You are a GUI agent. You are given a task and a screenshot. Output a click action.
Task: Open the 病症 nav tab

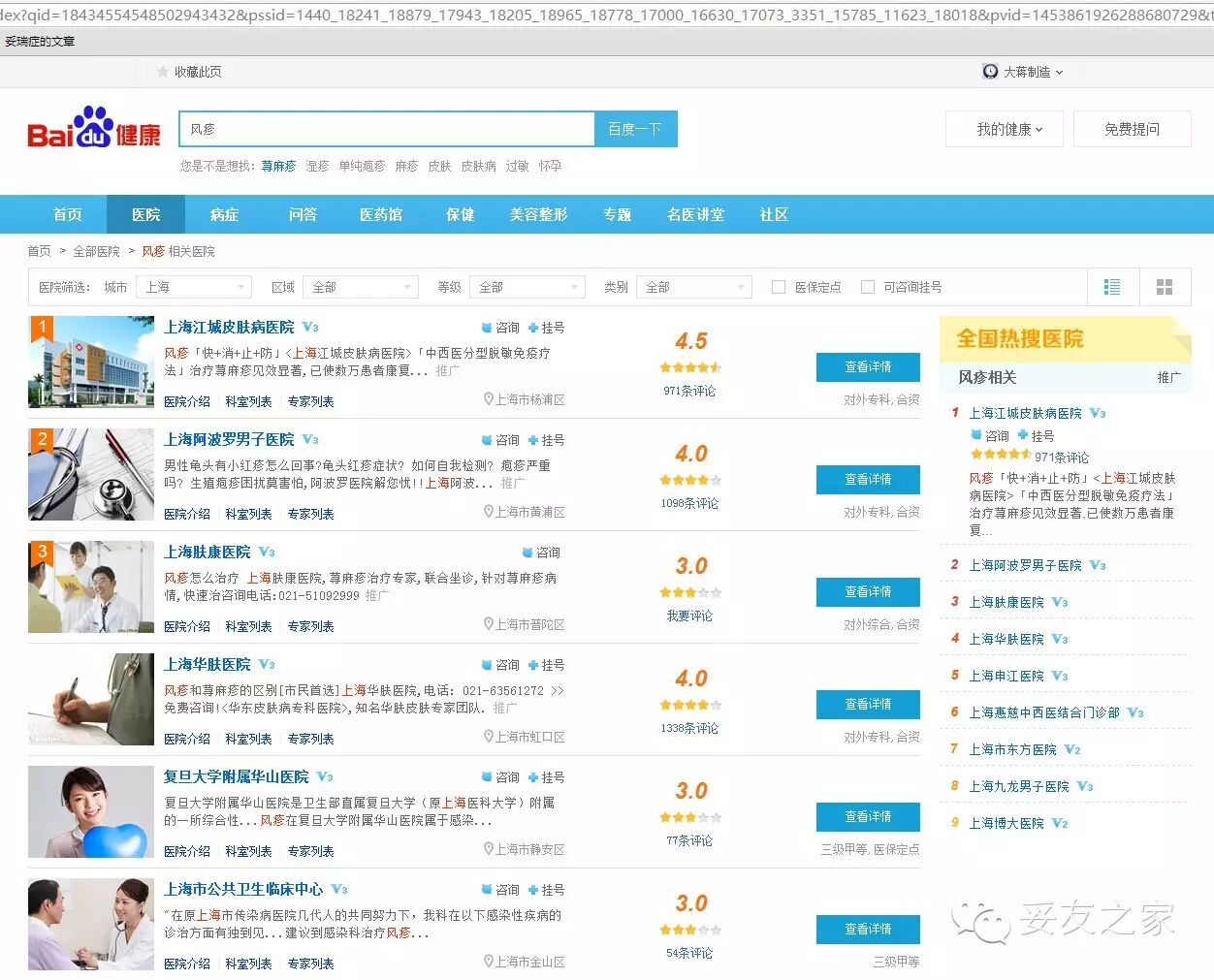(x=224, y=214)
